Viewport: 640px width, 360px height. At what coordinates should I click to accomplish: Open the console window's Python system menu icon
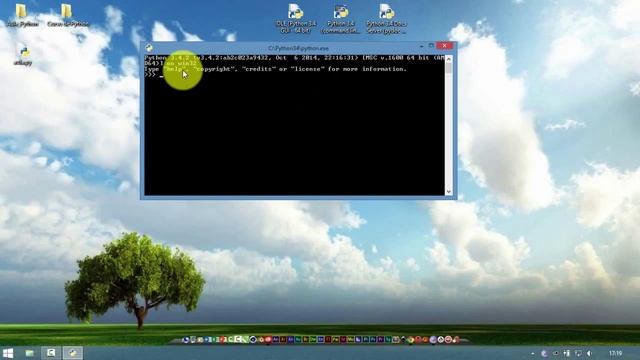(149, 48)
